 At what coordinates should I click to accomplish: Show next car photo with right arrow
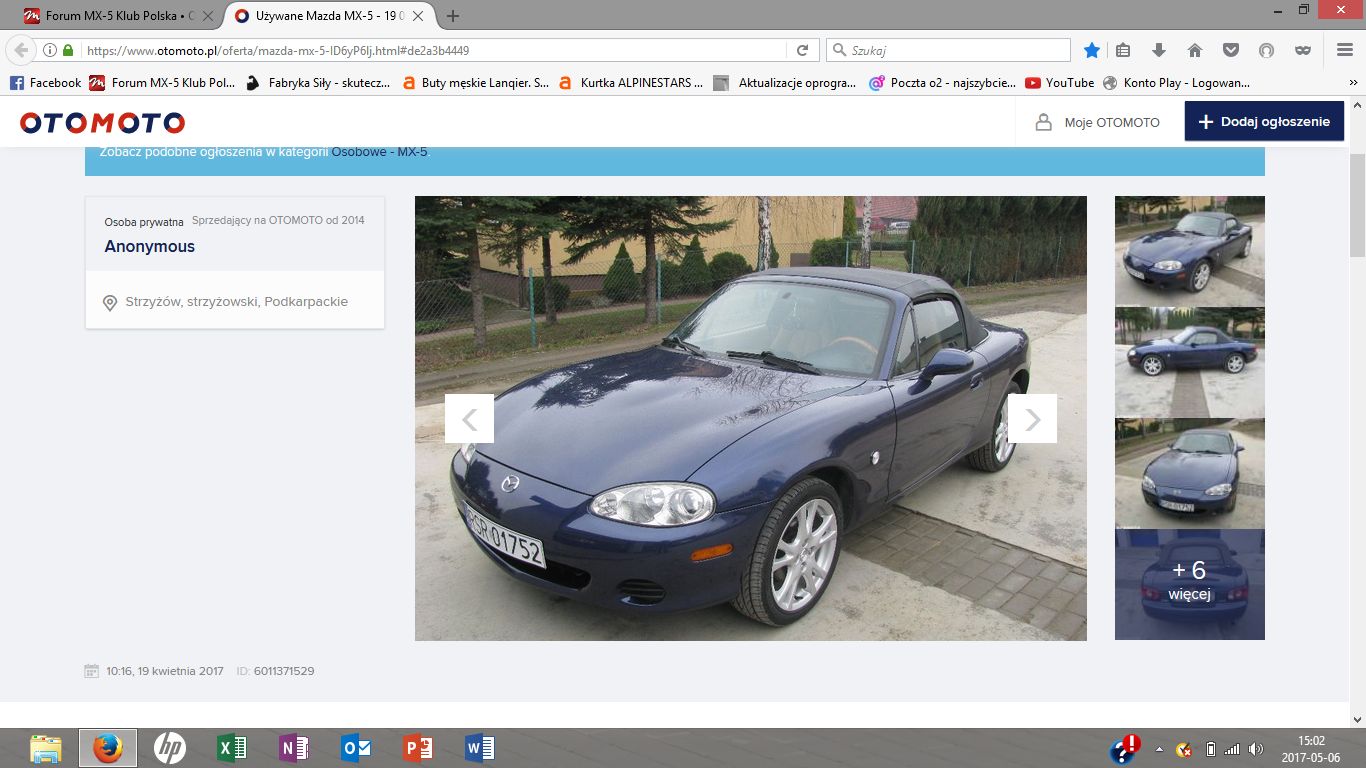pos(1032,418)
